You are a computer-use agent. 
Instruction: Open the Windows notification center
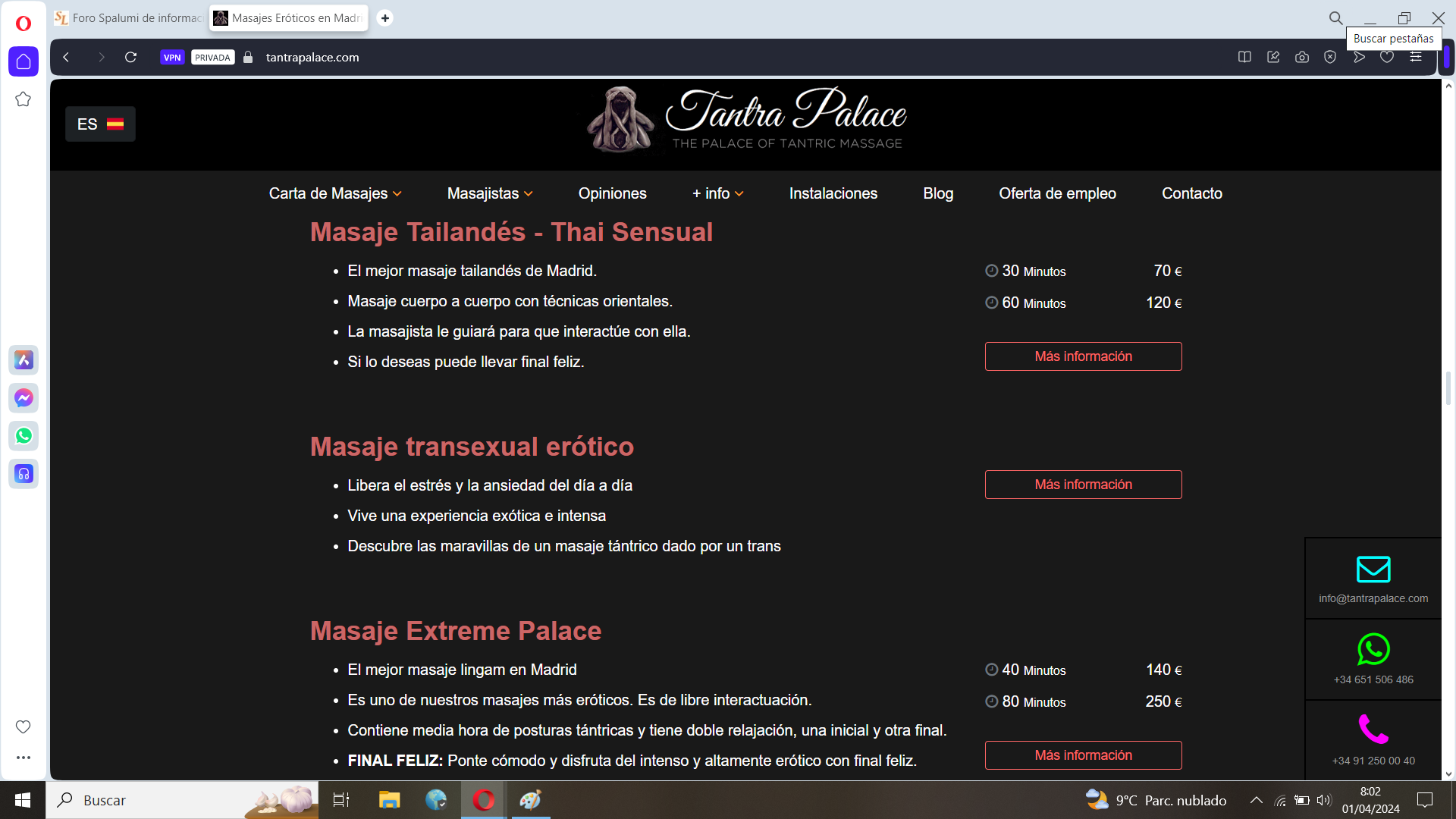click(x=1425, y=800)
